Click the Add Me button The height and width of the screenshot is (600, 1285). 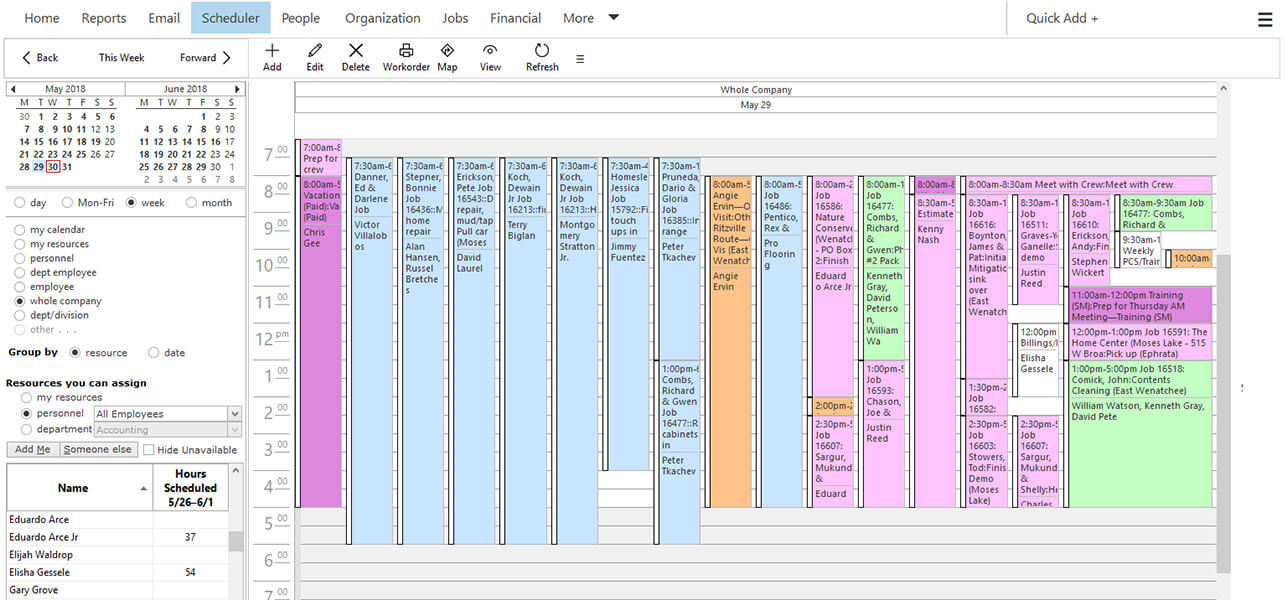(x=32, y=450)
